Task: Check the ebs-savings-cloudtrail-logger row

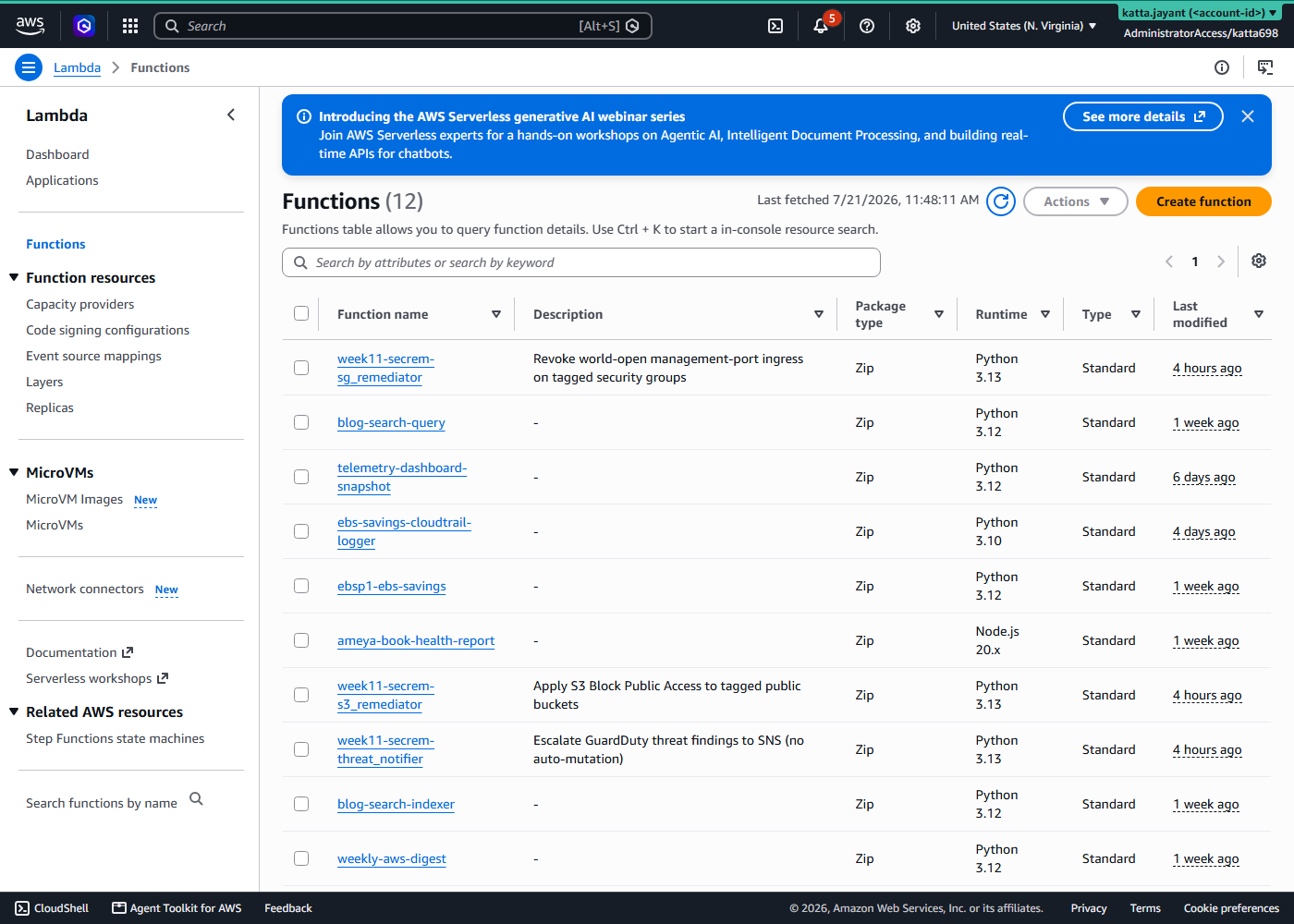Action: coord(301,531)
